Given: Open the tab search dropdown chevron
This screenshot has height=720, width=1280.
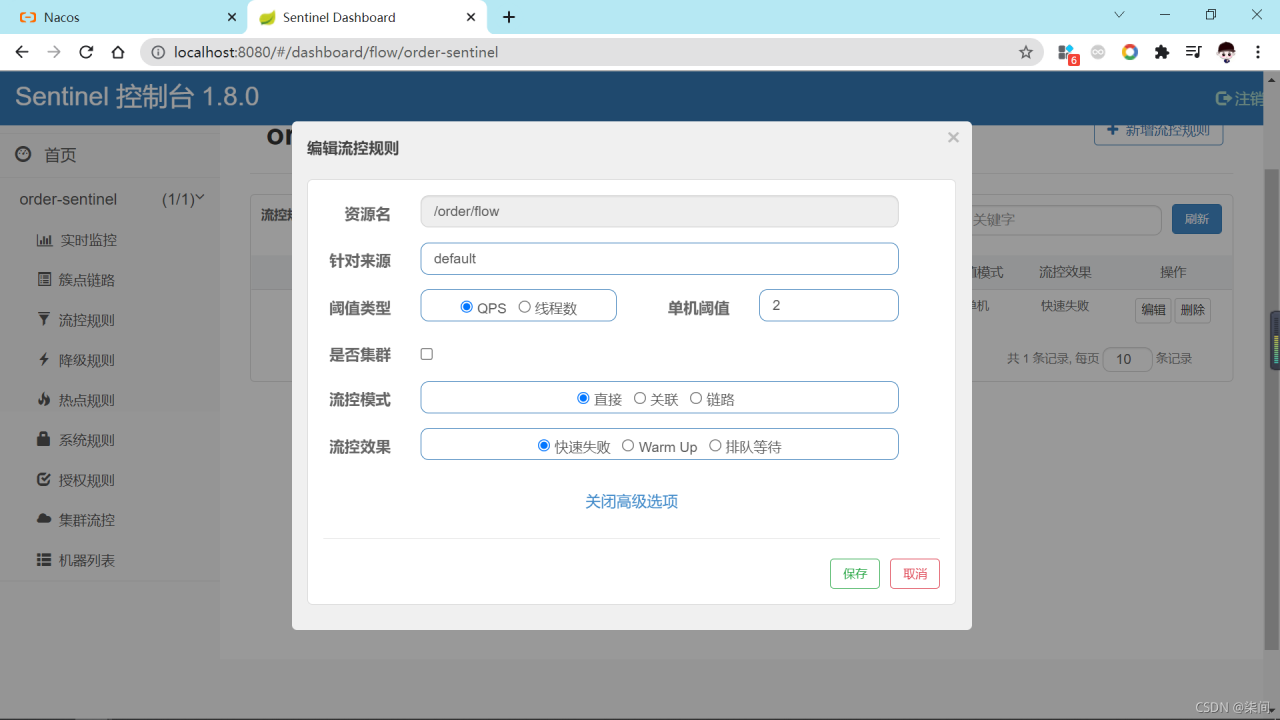Looking at the screenshot, I should tap(1119, 15).
